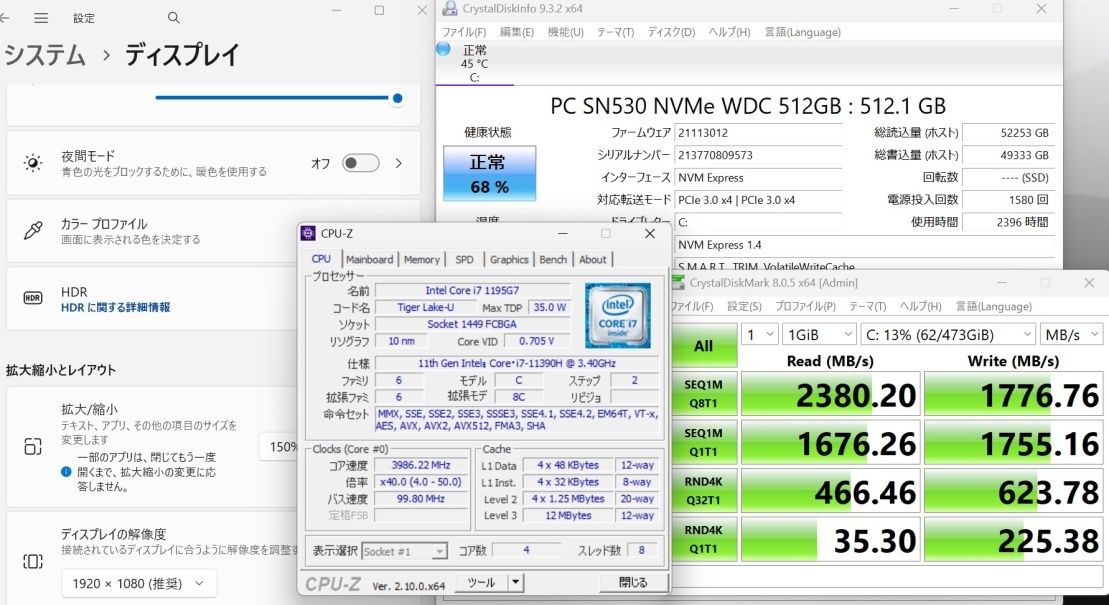Image resolution: width=1109 pixels, height=605 pixels.
Task: Switch to the SPD tab in CPU-Z
Action: 465,260
